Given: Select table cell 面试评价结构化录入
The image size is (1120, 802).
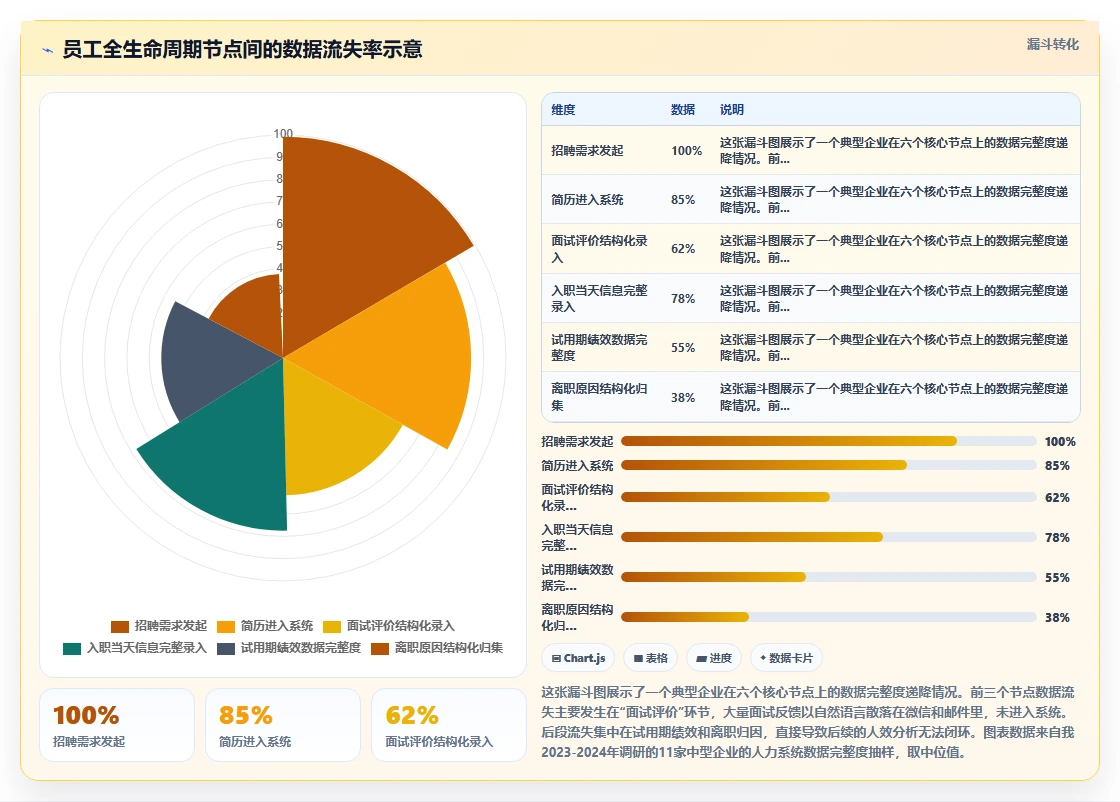Looking at the screenshot, I should pyautogui.click(x=600, y=249).
